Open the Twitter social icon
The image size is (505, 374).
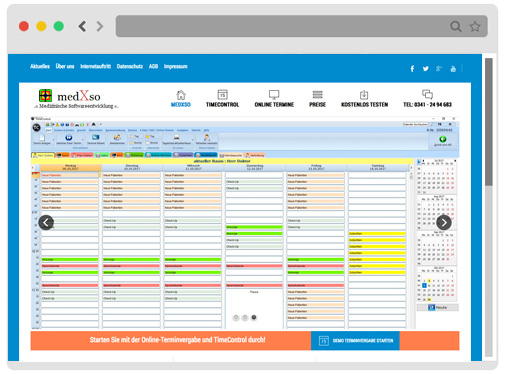tap(425, 69)
